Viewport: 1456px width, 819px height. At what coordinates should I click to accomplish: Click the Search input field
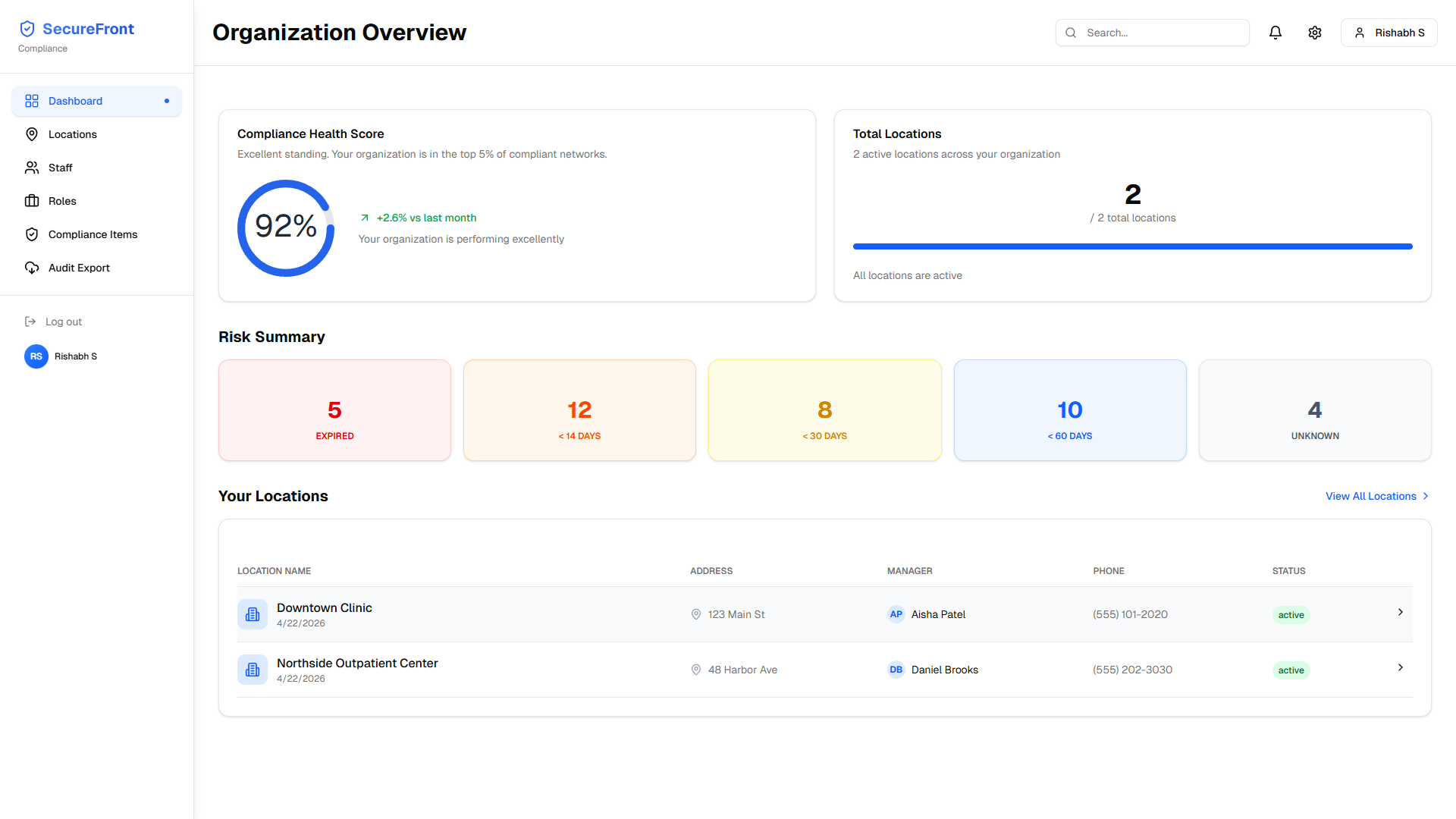(x=1160, y=33)
